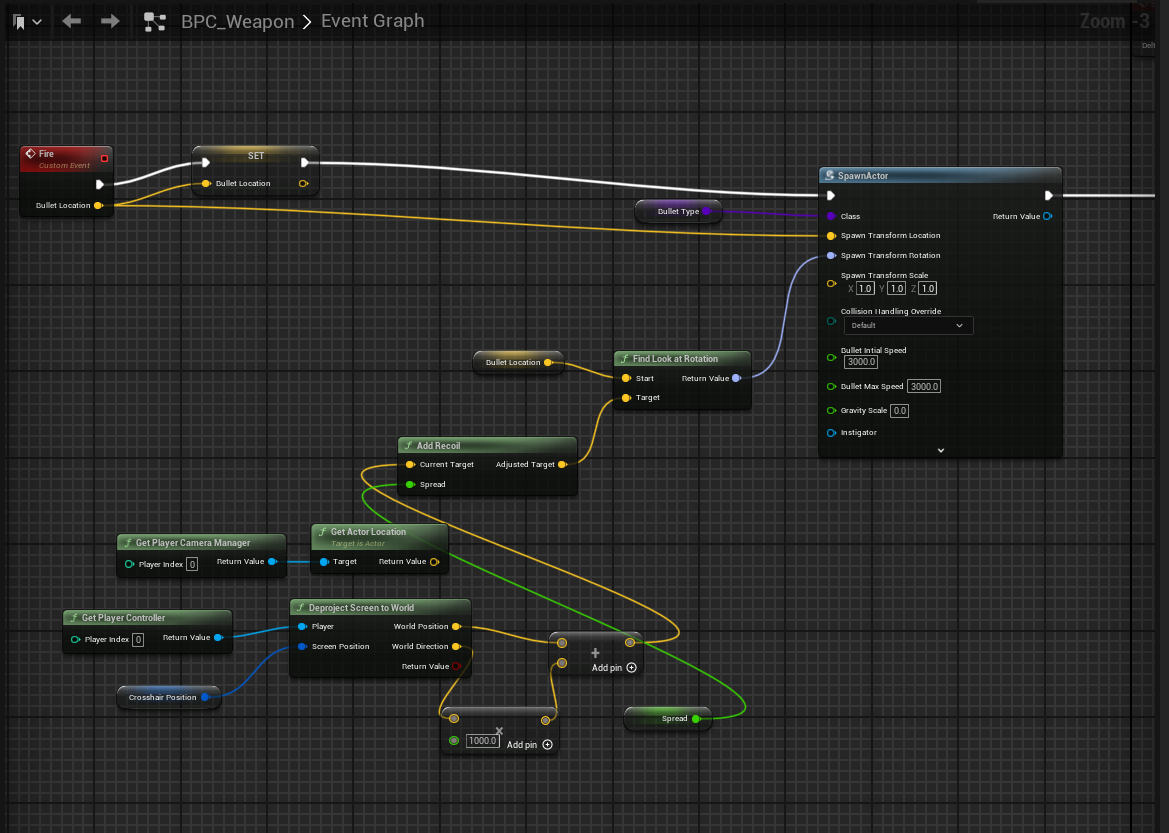Click Add Recoil Adjusted Target output pin
Screen dimensions: 1169x833
[x=562, y=465]
